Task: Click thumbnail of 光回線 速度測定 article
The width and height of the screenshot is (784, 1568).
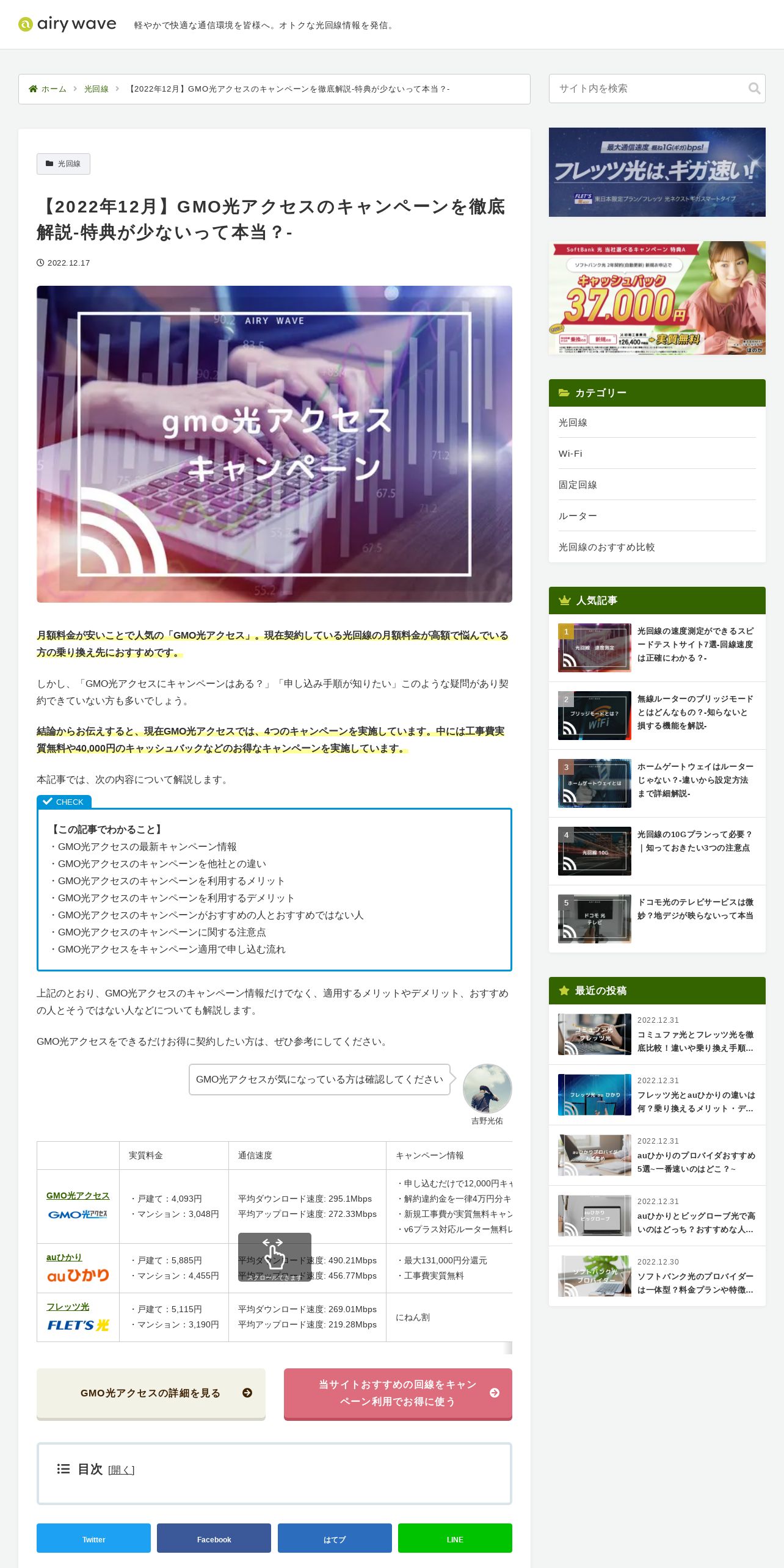Action: [x=595, y=648]
